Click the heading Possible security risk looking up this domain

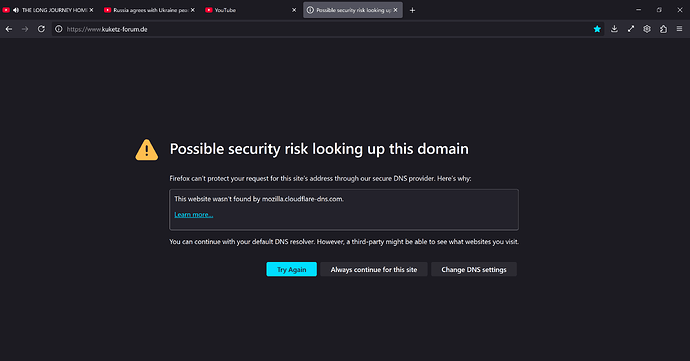(x=319, y=149)
